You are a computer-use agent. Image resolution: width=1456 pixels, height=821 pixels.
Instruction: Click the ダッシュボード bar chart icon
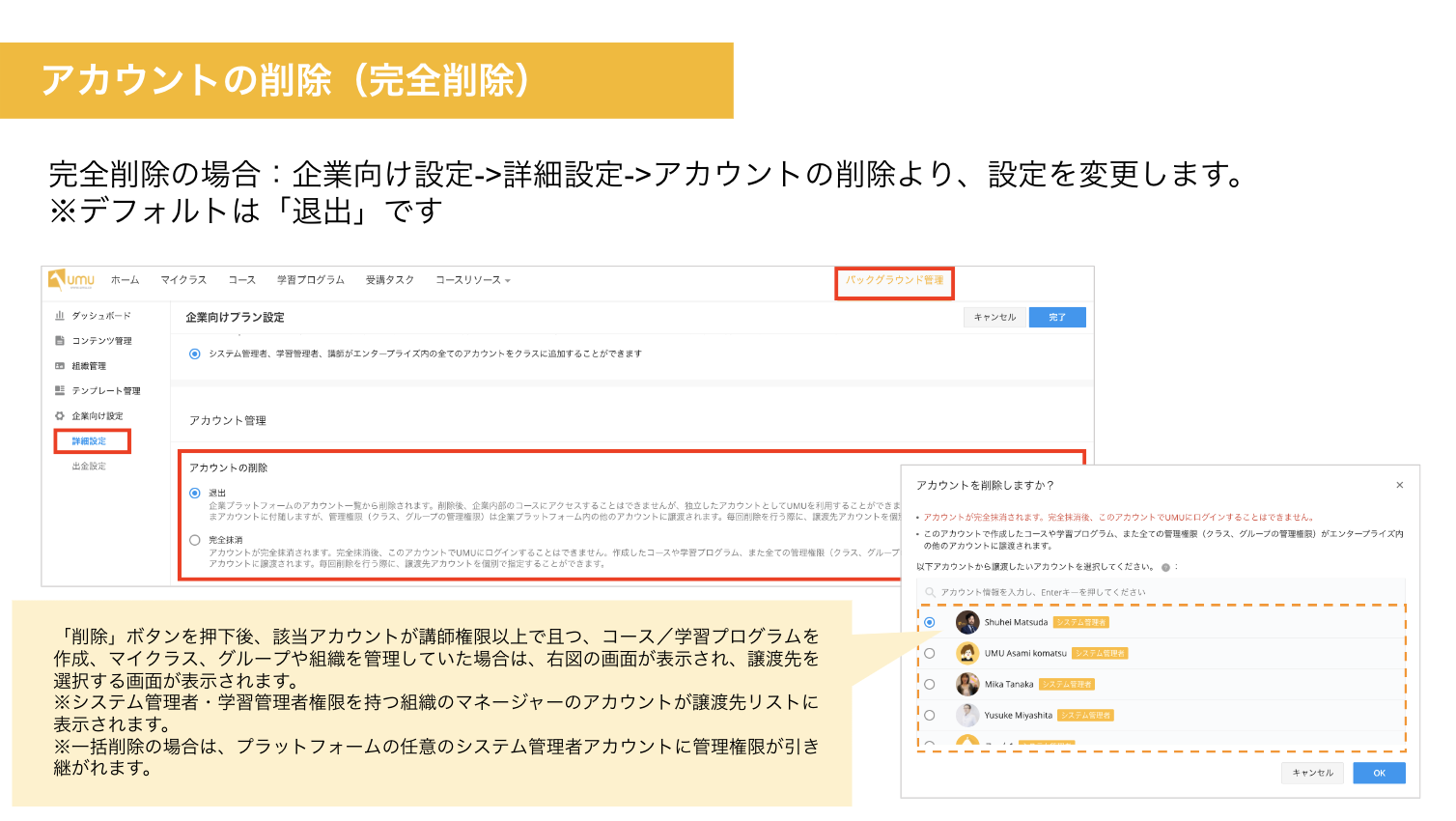click(x=60, y=316)
